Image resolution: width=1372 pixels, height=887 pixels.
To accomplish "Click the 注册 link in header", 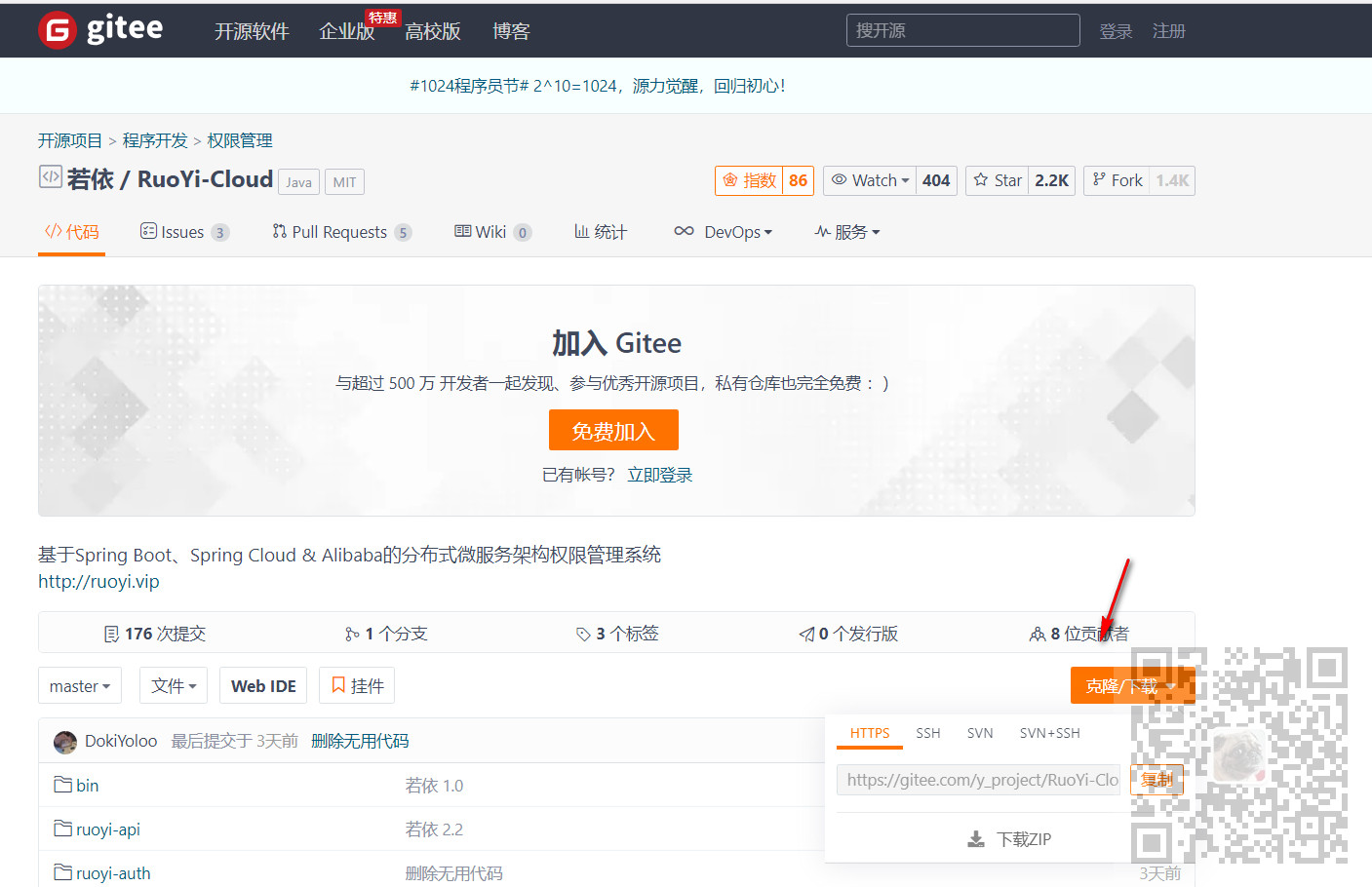I will tap(1169, 31).
